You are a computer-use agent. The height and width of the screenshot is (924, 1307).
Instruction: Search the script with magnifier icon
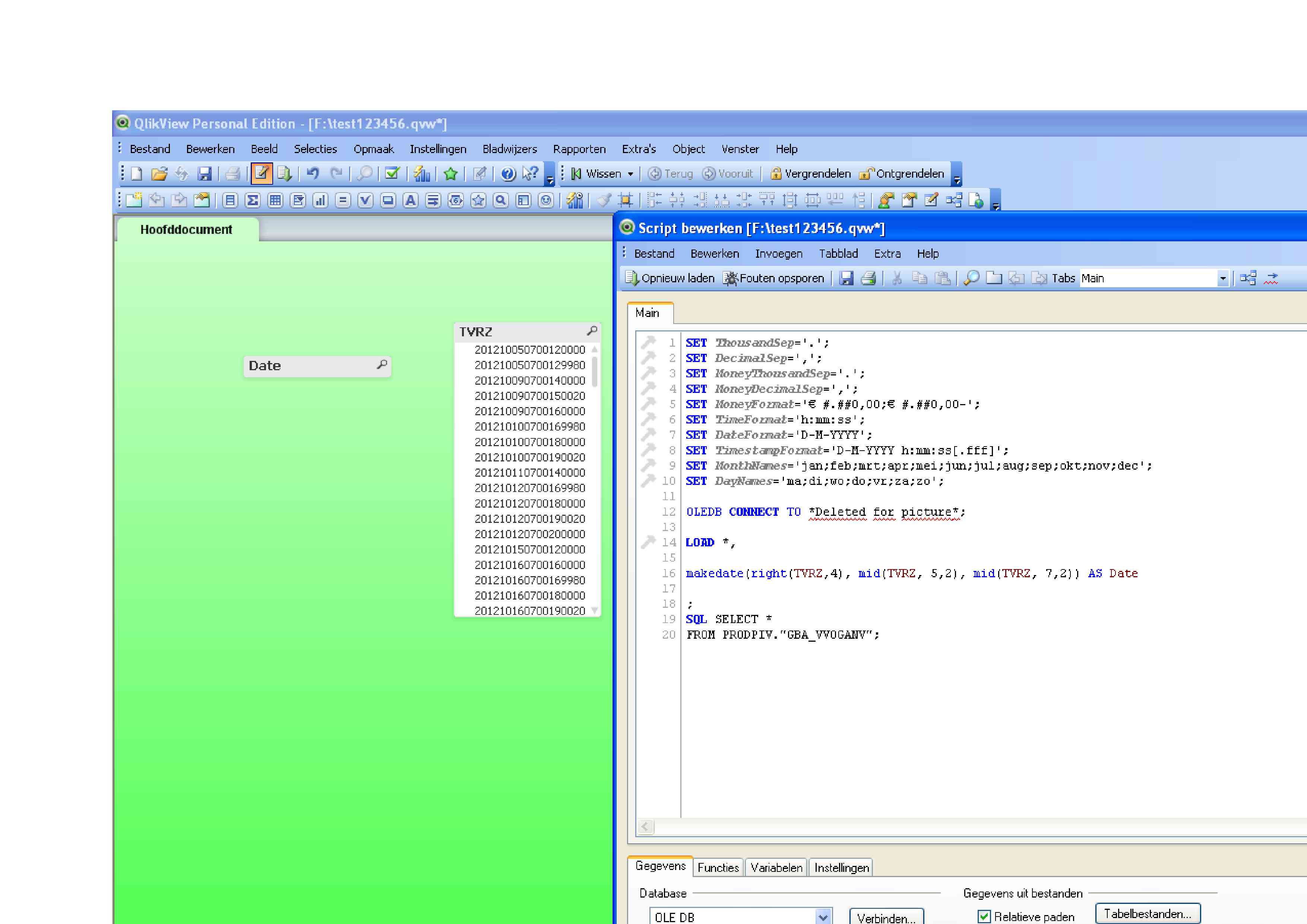(972, 278)
